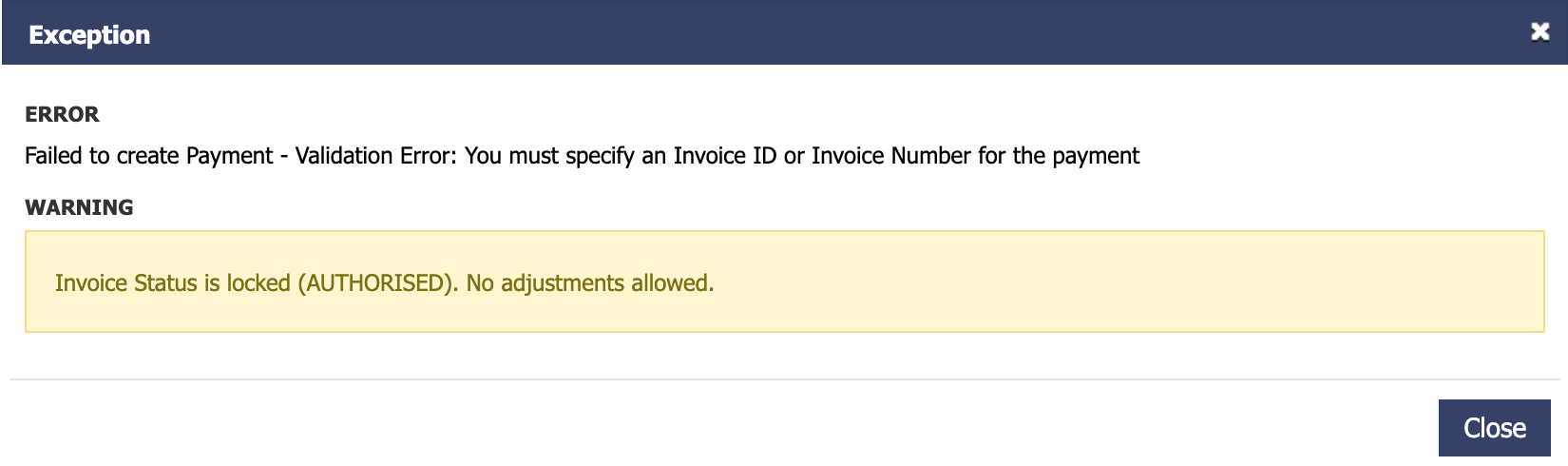Click the 'You must specify' phrase
Viewport: 1568px width, 466px height.
(549, 156)
